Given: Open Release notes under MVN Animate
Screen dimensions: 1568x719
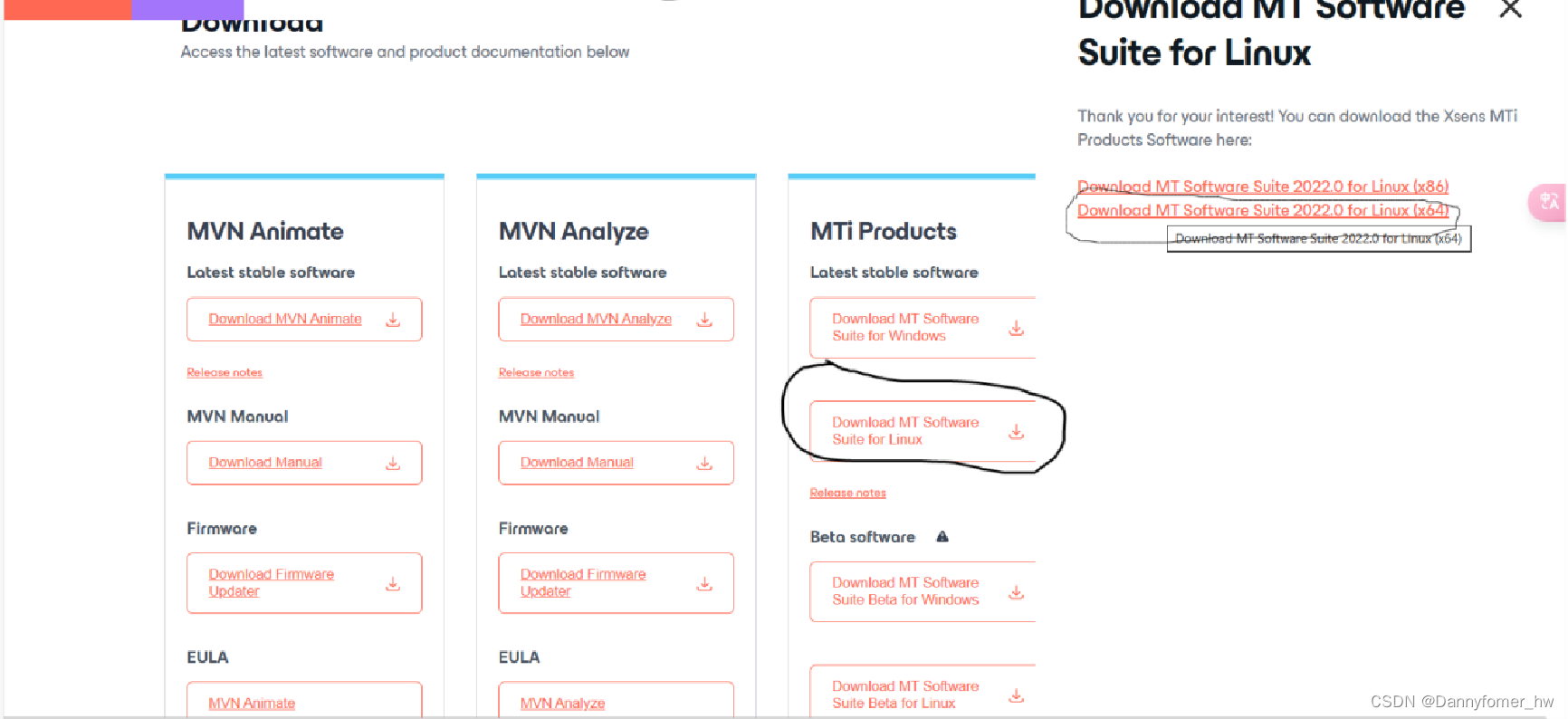Looking at the screenshot, I should [x=224, y=371].
